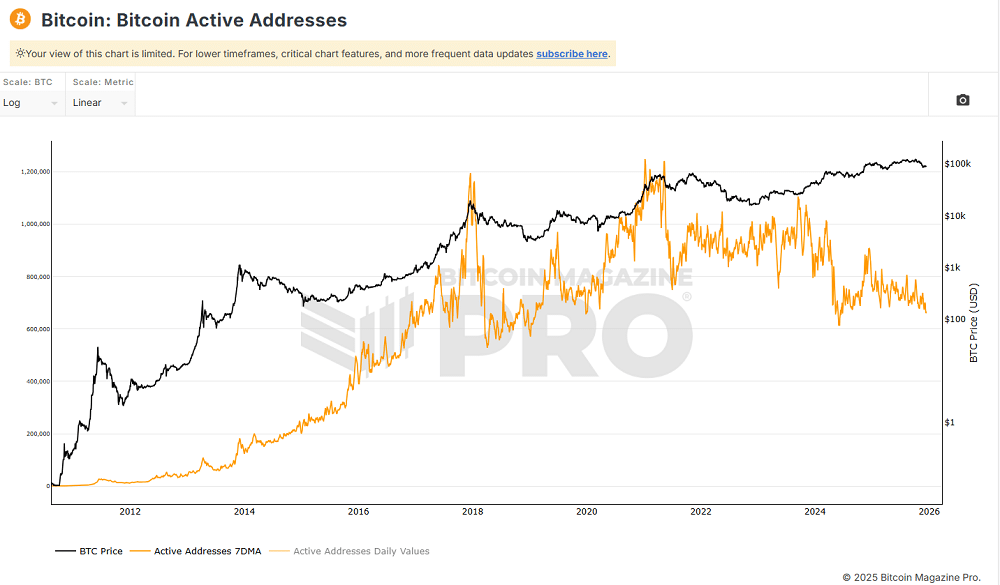Image resolution: width=1000 pixels, height=585 pixels.
Task: Click the 2025 Bitcoin Magazine Pro copyright text
Action: click(x=911, y=577)
